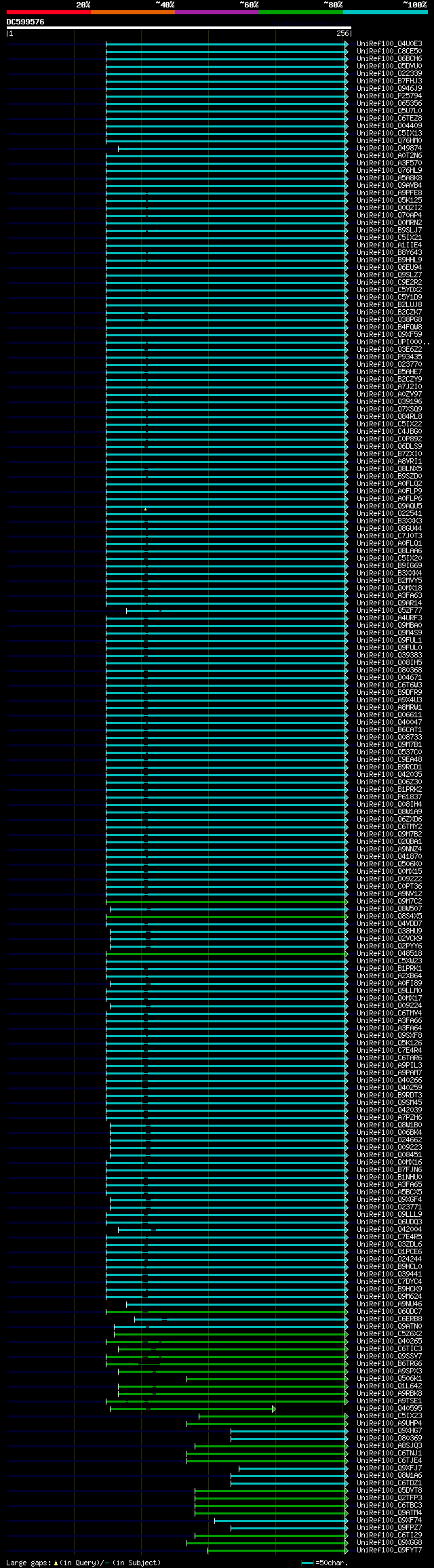Select label UniRef100_A9TSE1

pos(389,1401)
